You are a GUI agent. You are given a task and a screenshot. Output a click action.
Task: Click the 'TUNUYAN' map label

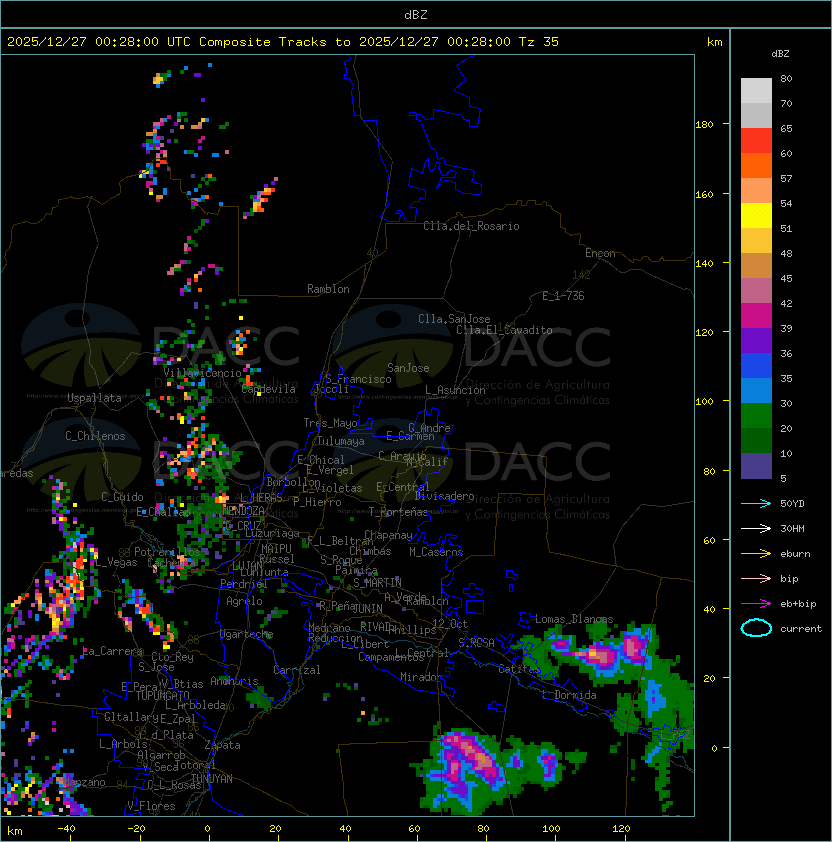[x=212, y=779]
